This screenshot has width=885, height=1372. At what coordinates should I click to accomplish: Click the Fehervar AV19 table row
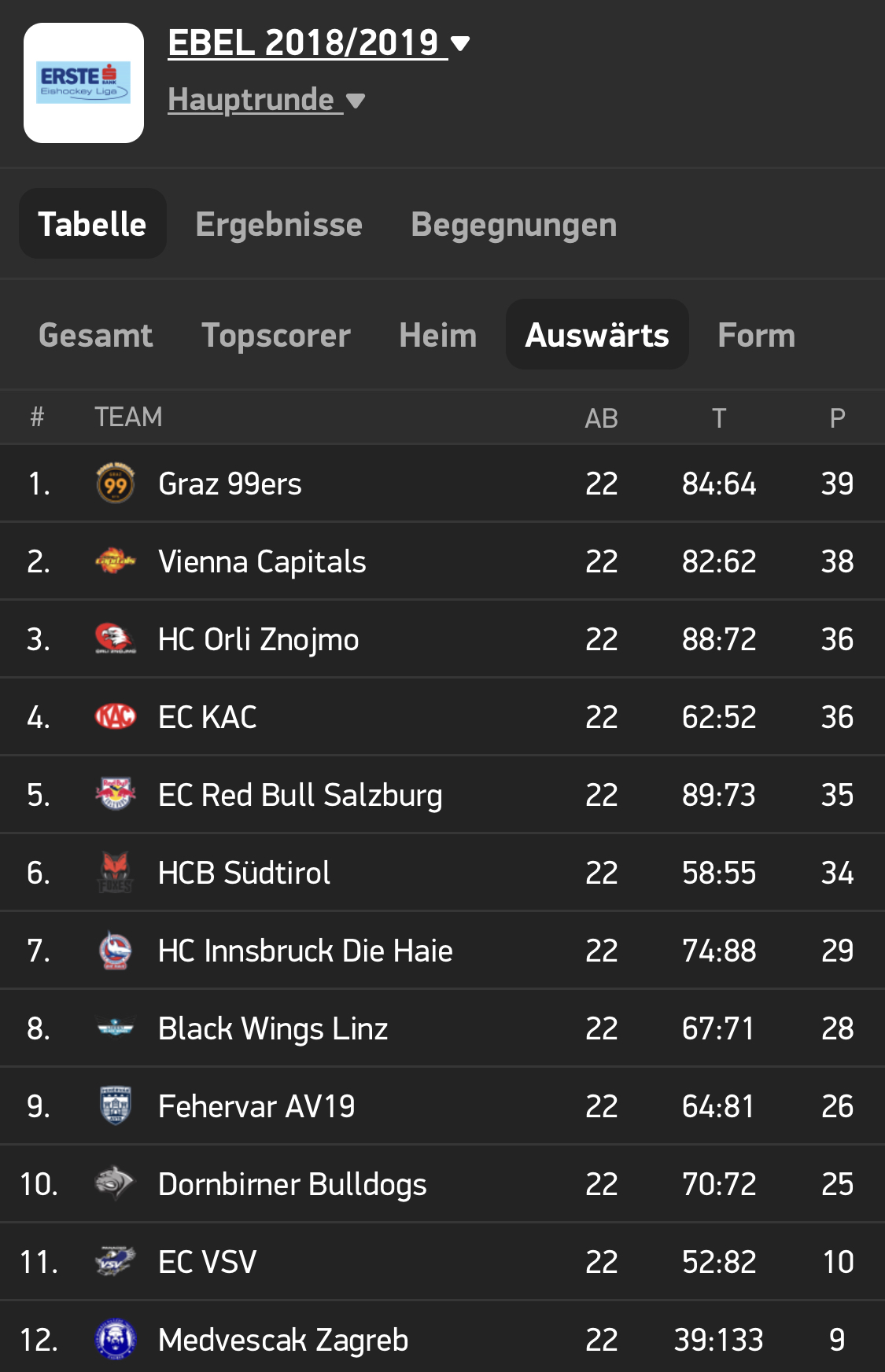click(442, 1106)
